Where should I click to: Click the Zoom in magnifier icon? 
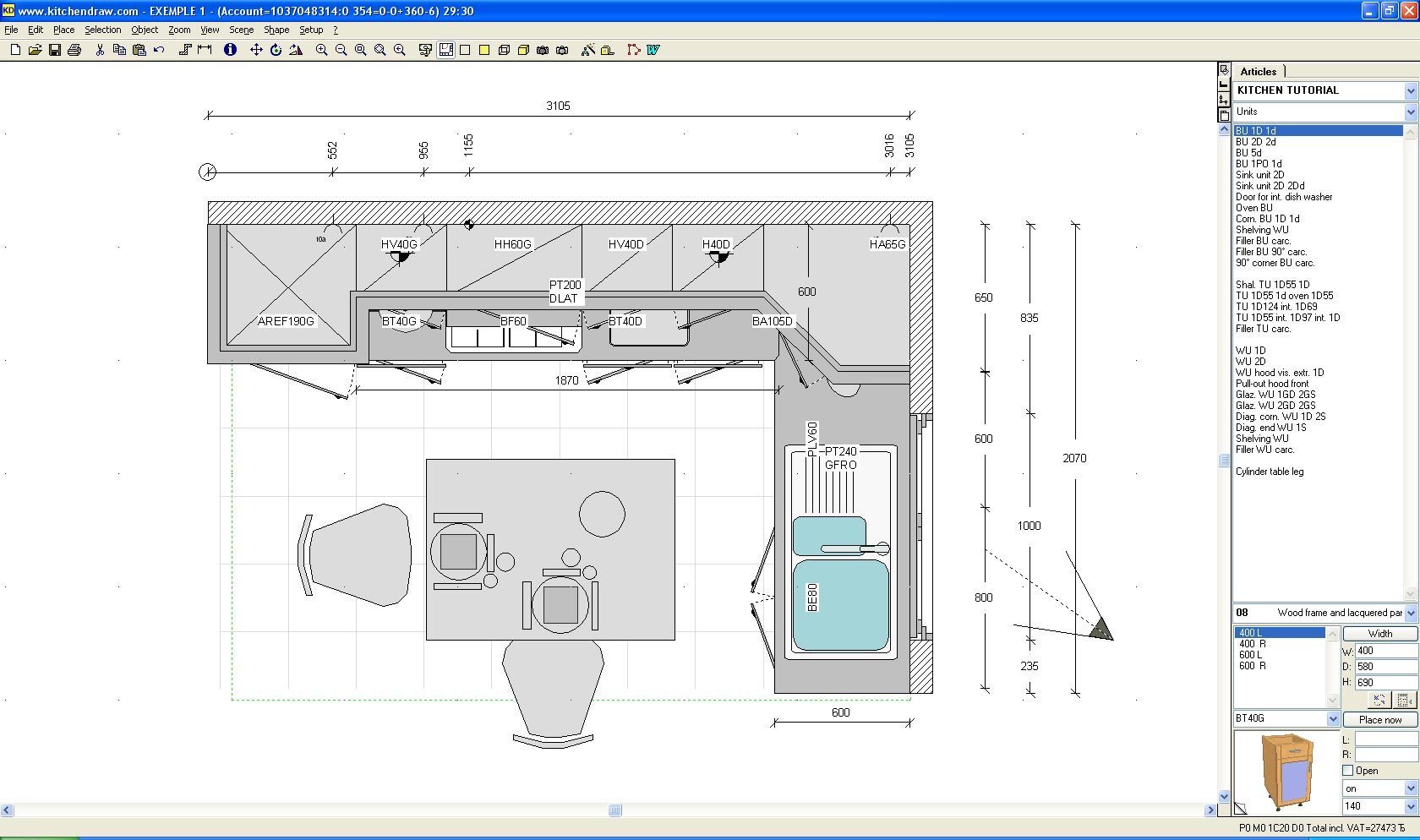pyautogui.click(x=321, y=50)
